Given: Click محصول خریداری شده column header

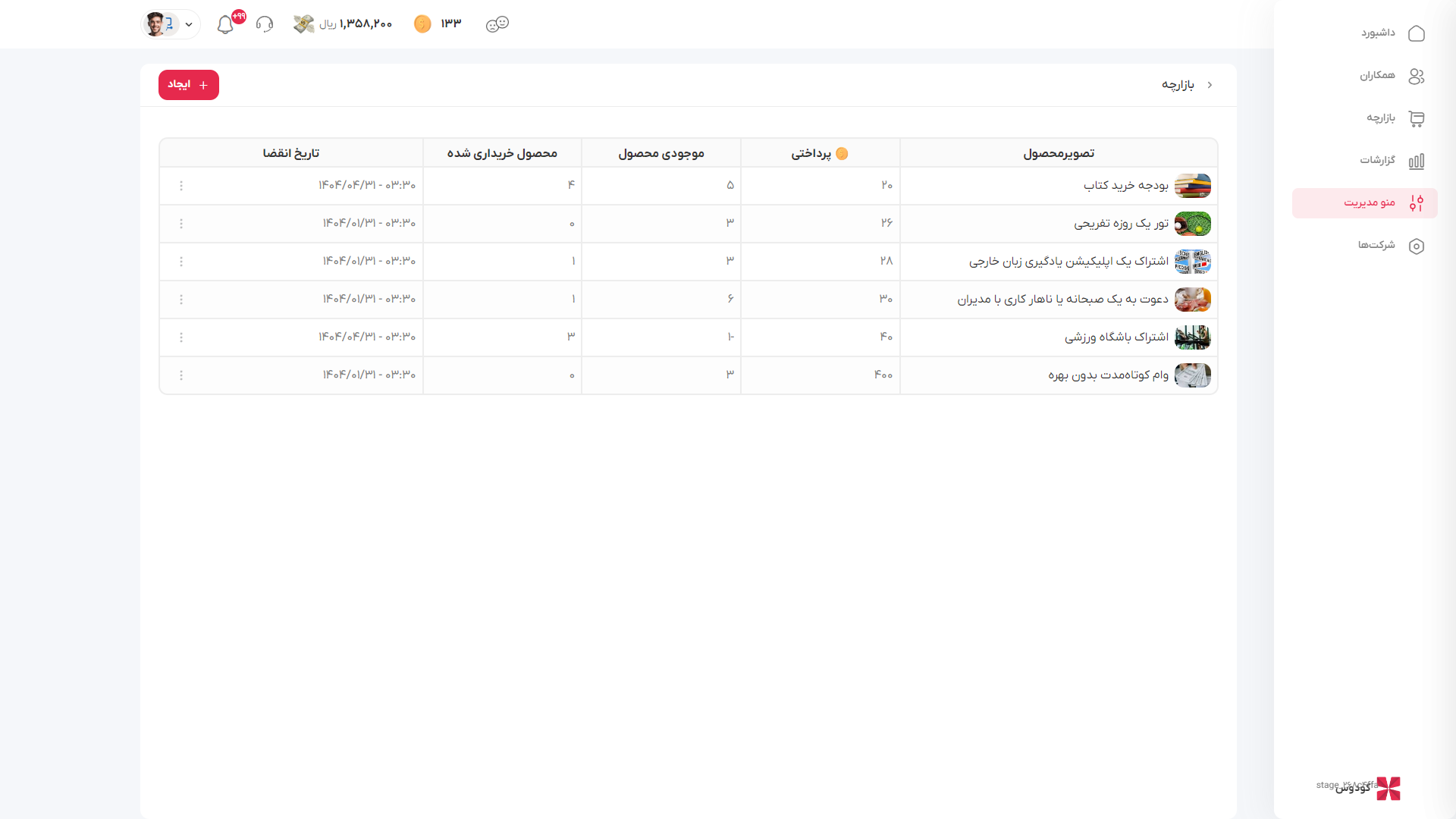Looking at the screenshot, I should (x=502, y=153).
